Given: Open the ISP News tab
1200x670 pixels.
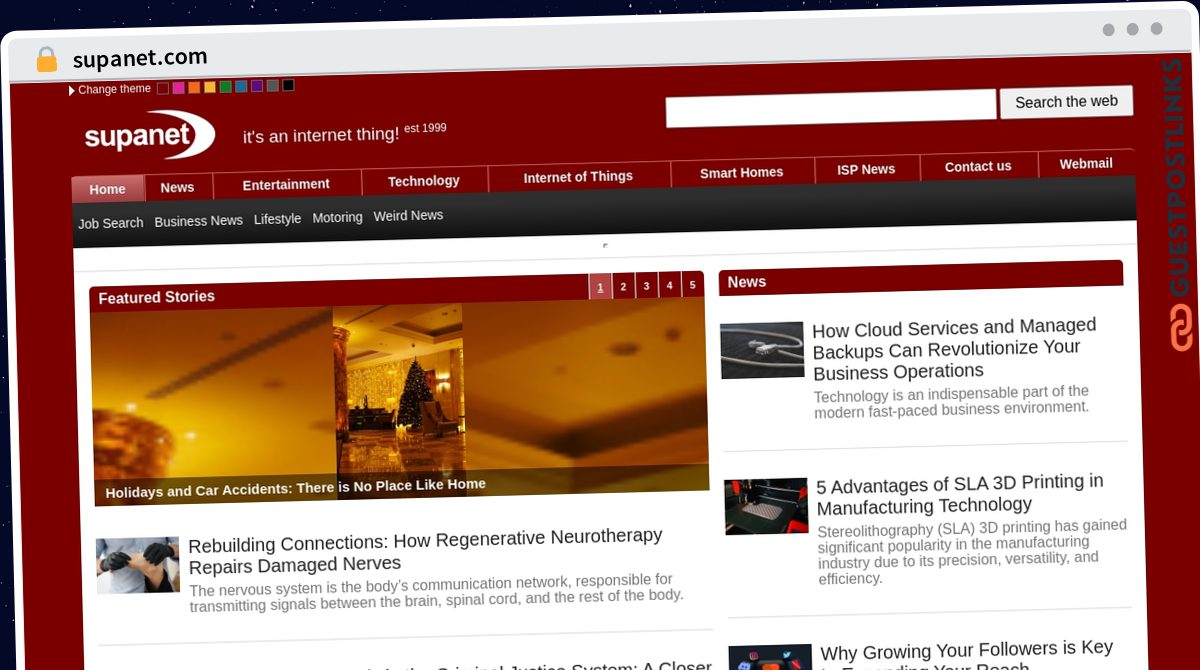Looking at the screenshot, I should point(866,169).
